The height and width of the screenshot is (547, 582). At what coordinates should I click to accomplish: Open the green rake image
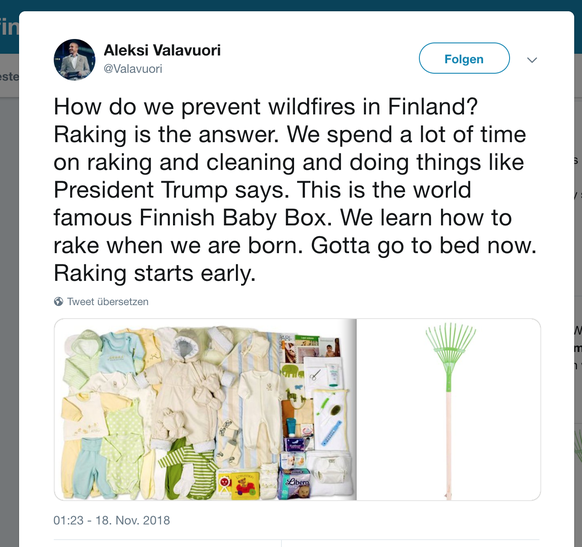(x=449, y=409)
